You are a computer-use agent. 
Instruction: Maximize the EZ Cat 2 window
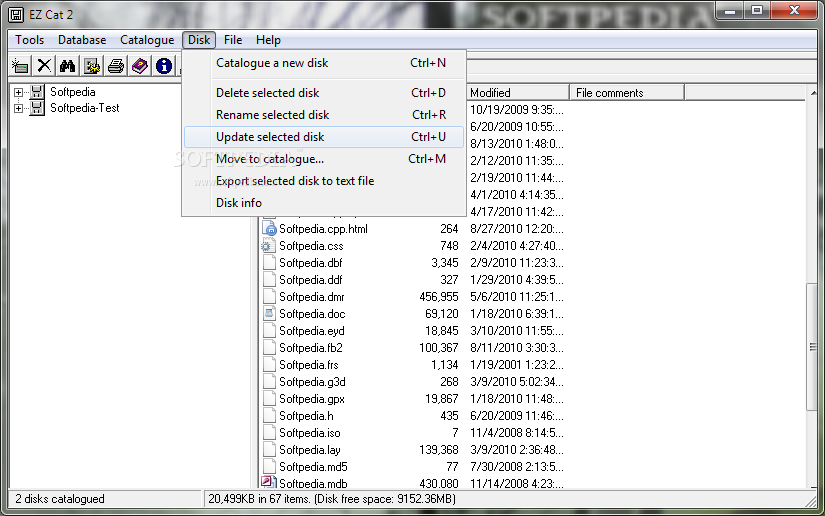(757, 10)
